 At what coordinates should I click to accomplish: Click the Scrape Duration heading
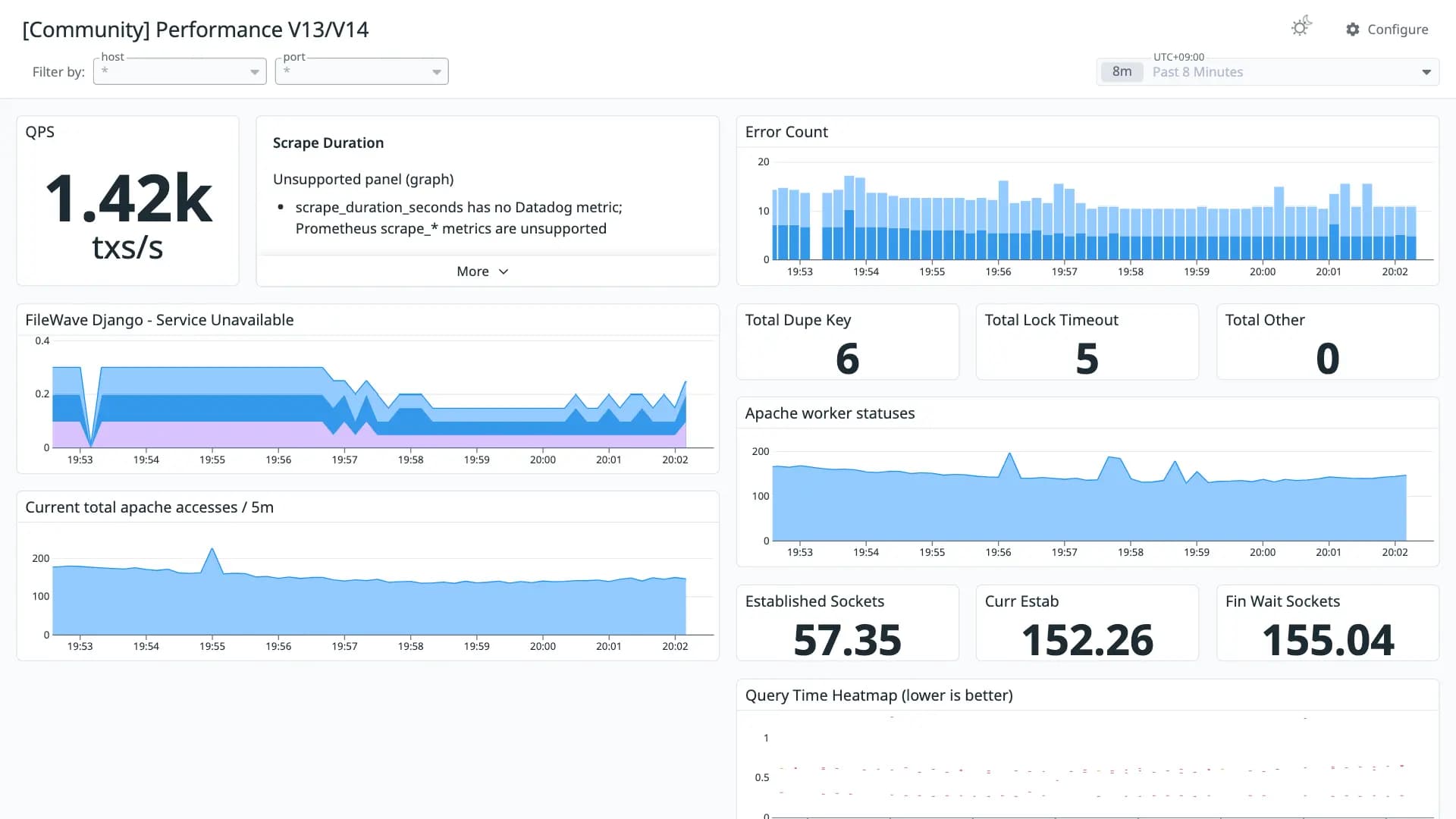pos(328,143)
